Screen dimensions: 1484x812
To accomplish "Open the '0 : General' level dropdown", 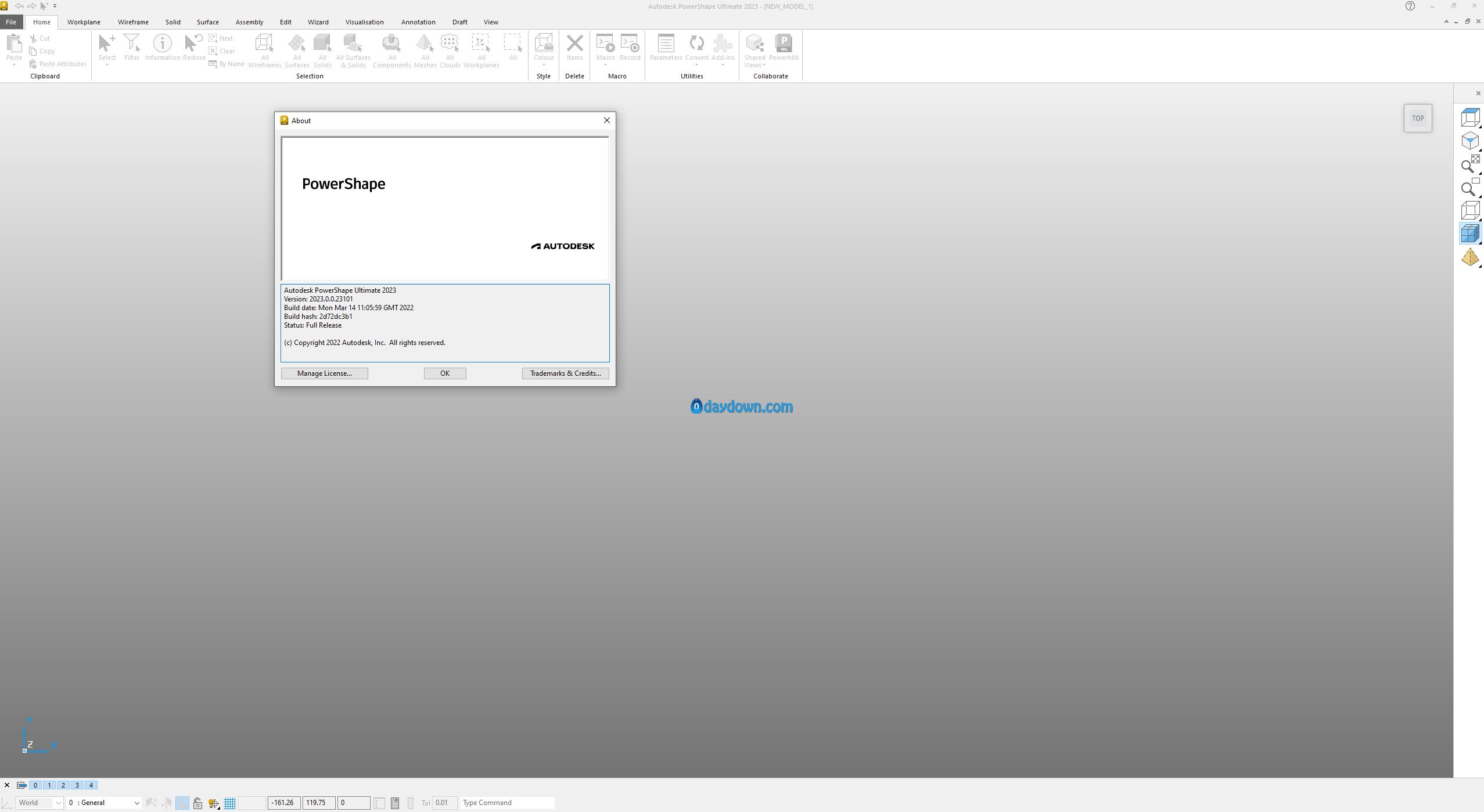I will point(104,803).
